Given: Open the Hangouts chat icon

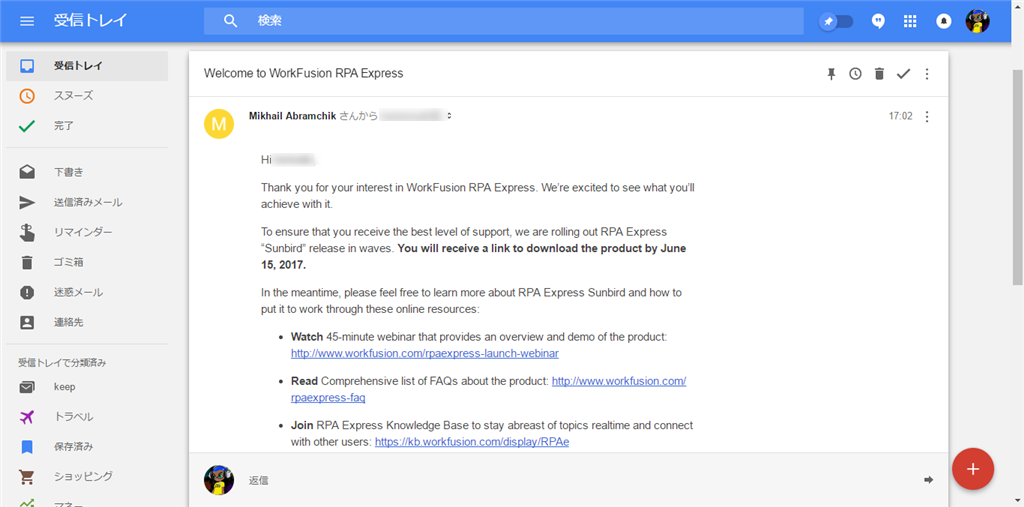Looking at the screenshot, I should [x=878, y=22].
